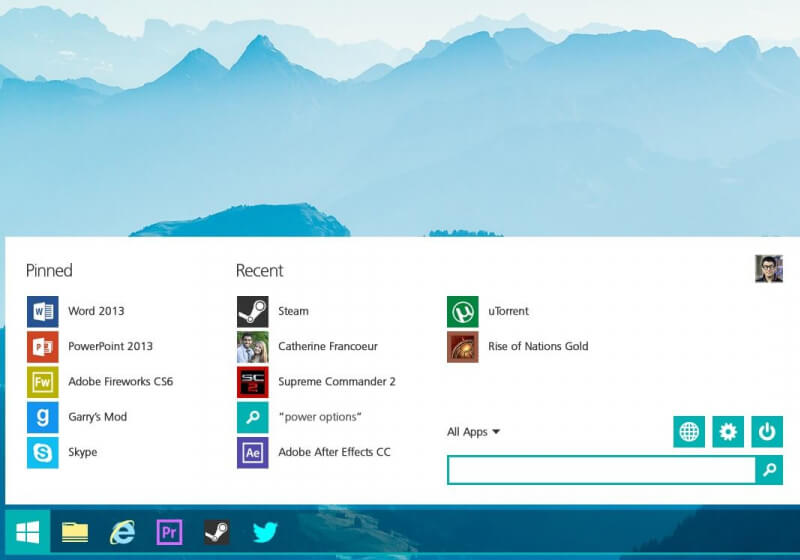Launch the Supreme Commander 2 icon
Viewport: 800px width, 560px height.
click(x=253, y=382)
